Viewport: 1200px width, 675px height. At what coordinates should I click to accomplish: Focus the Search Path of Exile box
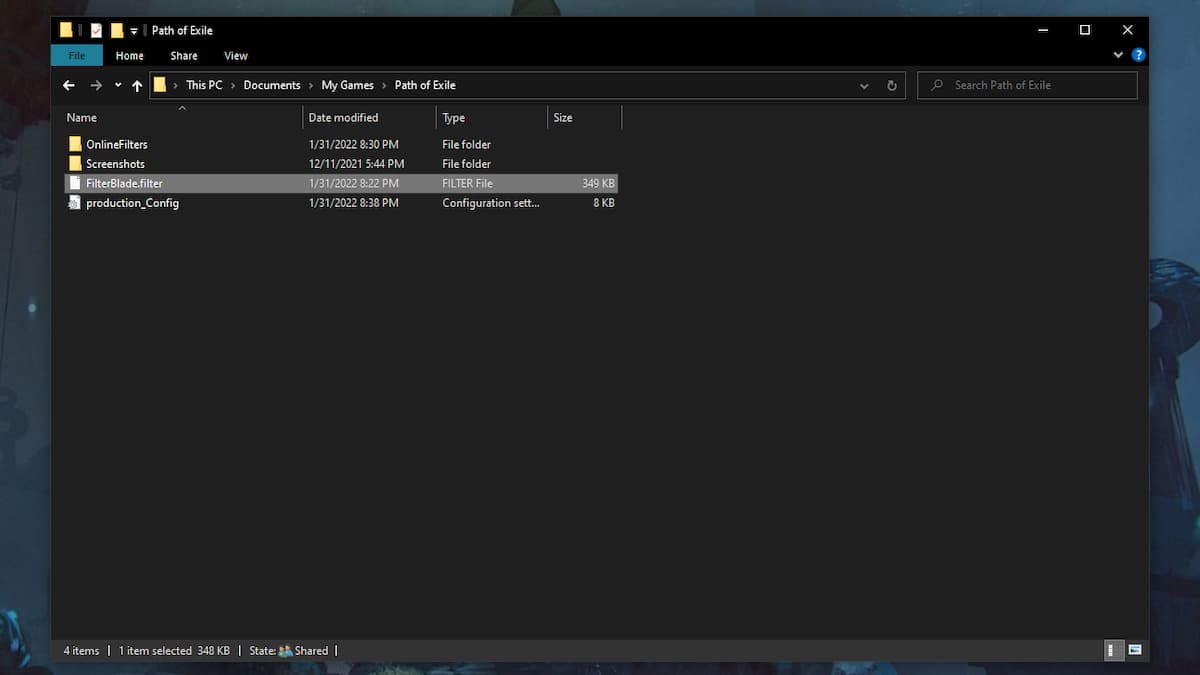click(1027, 86)
